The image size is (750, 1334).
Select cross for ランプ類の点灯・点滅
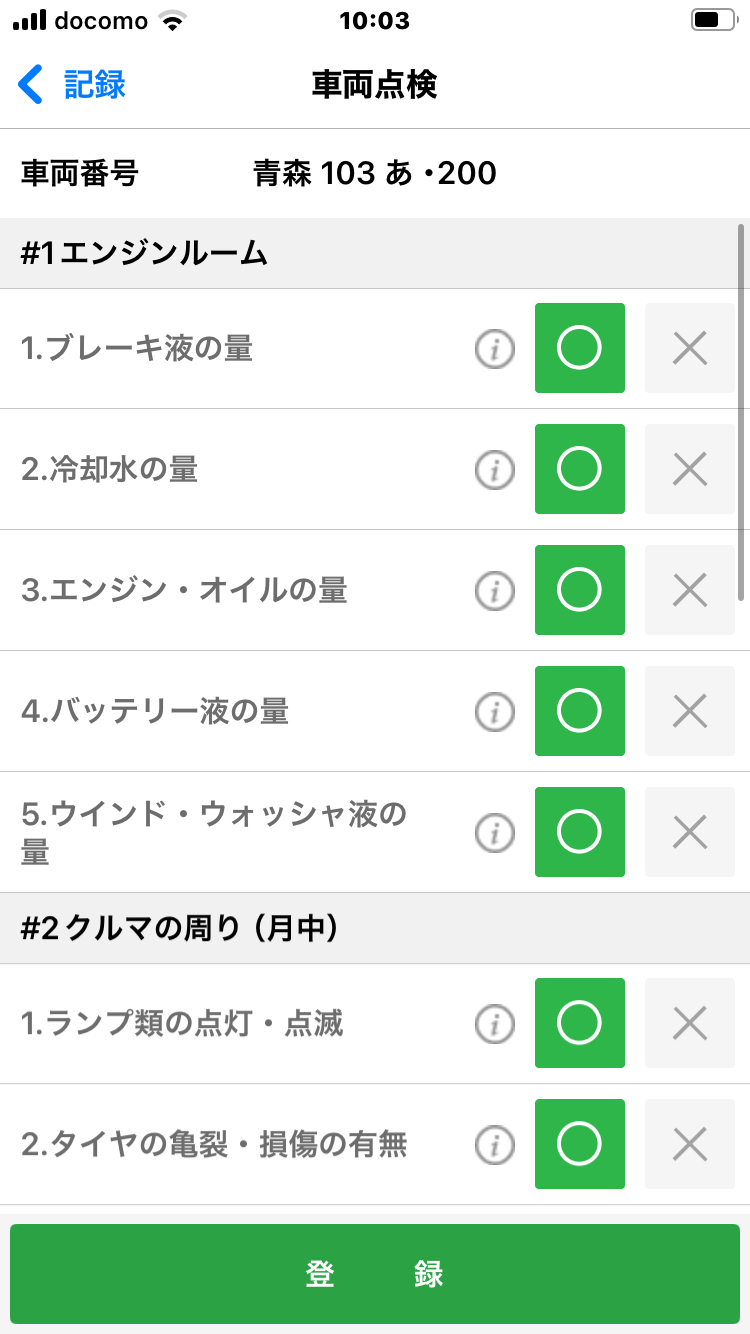pos(690,1023)
